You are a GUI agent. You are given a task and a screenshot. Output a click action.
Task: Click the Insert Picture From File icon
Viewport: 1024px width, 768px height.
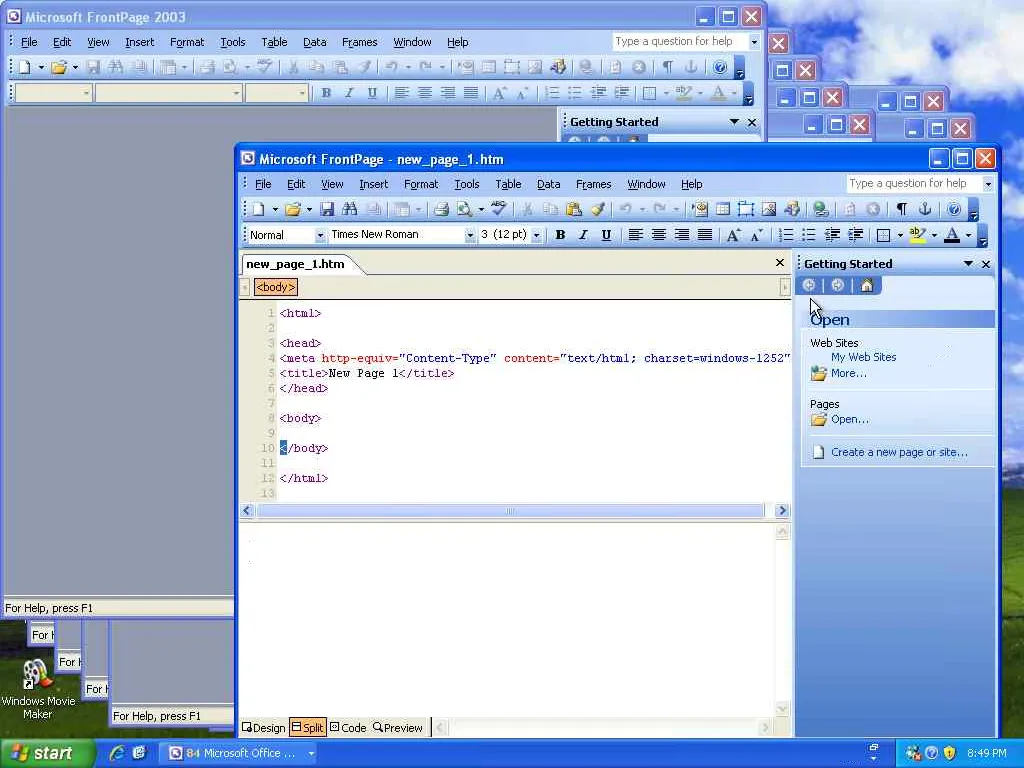(x=769, y=209)
